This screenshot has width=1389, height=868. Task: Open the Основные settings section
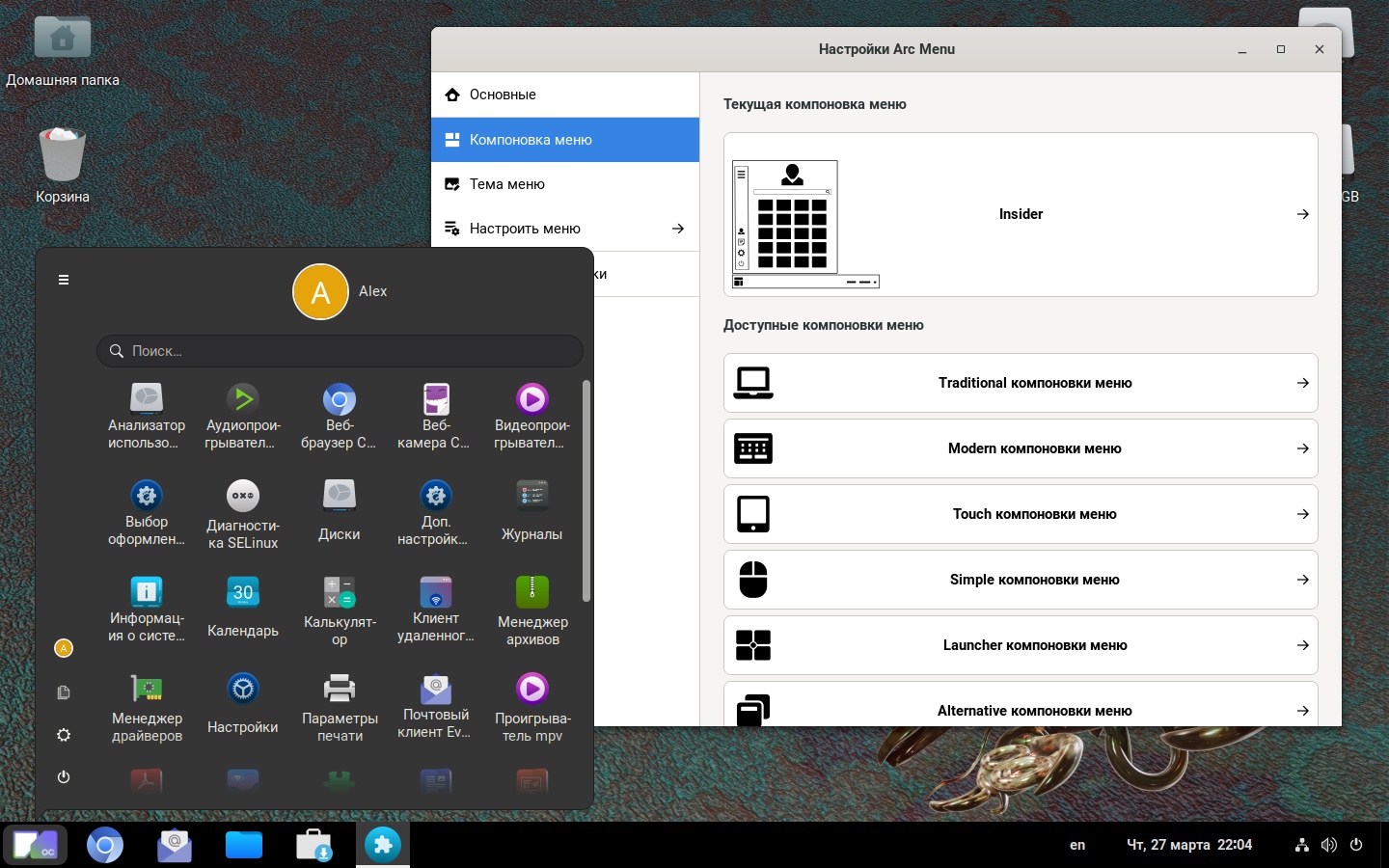click(565, 95)
